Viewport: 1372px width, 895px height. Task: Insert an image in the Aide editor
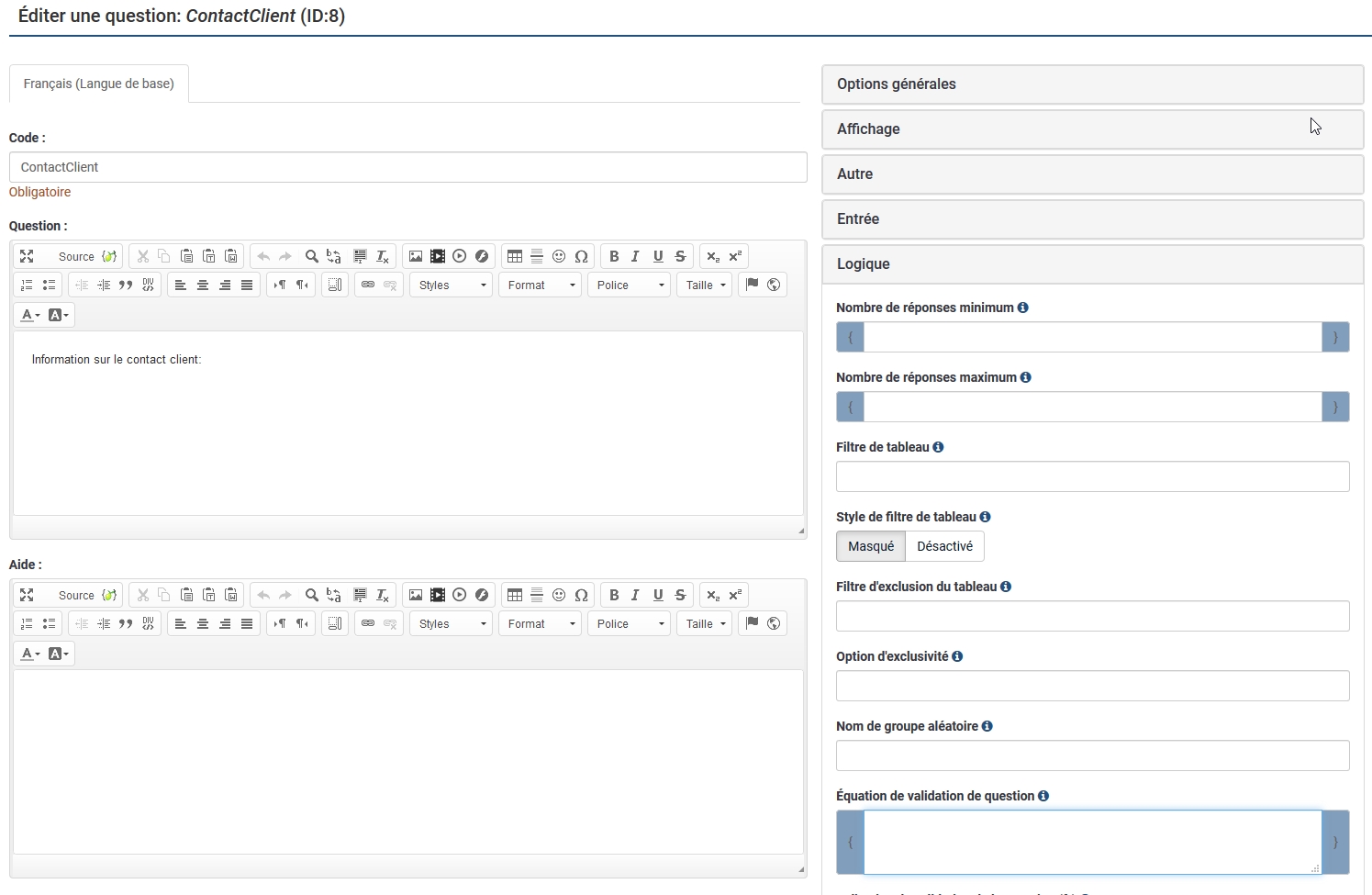416,596
